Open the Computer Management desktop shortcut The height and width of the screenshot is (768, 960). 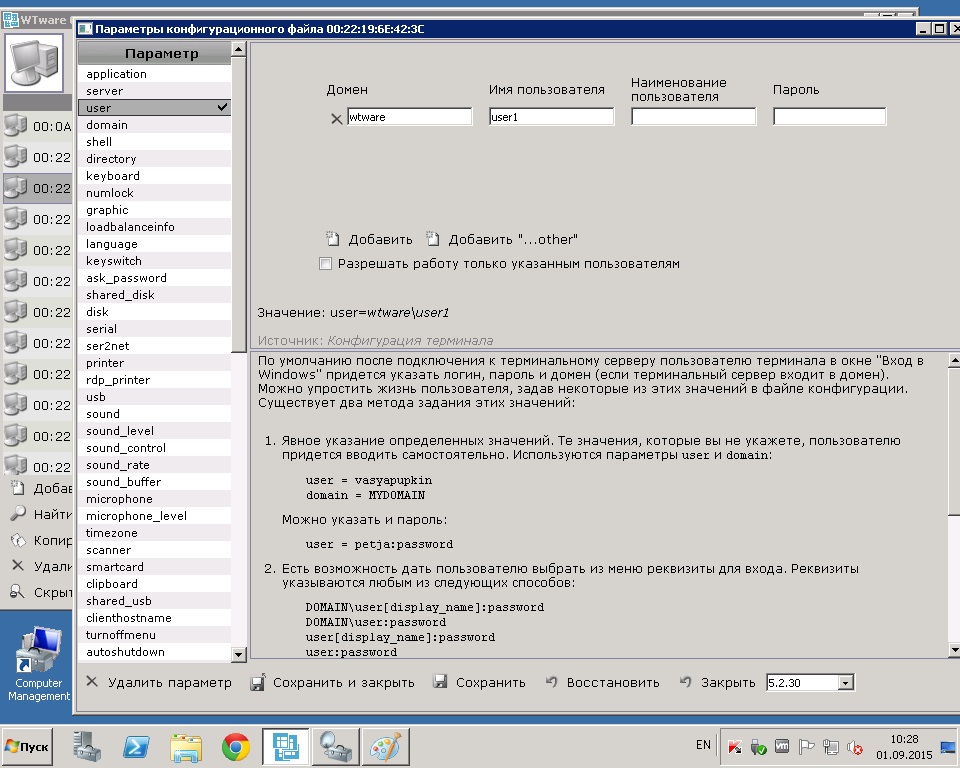[x=38, y=663]
